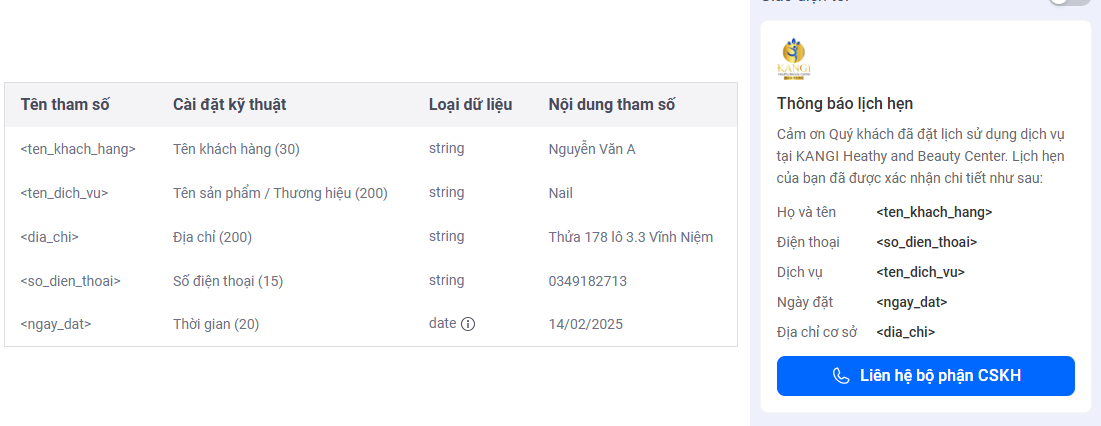Click the Tên tham số column header
The height and width of the screenshot is (426, 1101).
(65, 105)
